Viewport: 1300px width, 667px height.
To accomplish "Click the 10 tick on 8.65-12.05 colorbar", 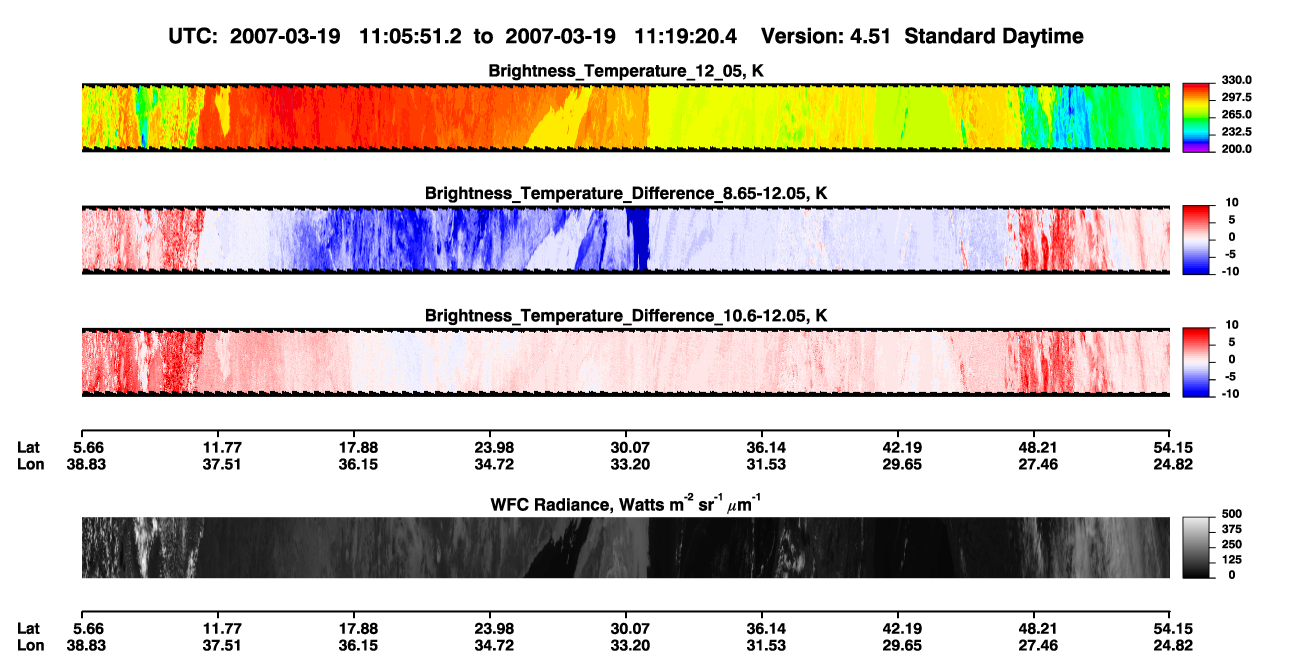I will click(x=1233, y=202).
